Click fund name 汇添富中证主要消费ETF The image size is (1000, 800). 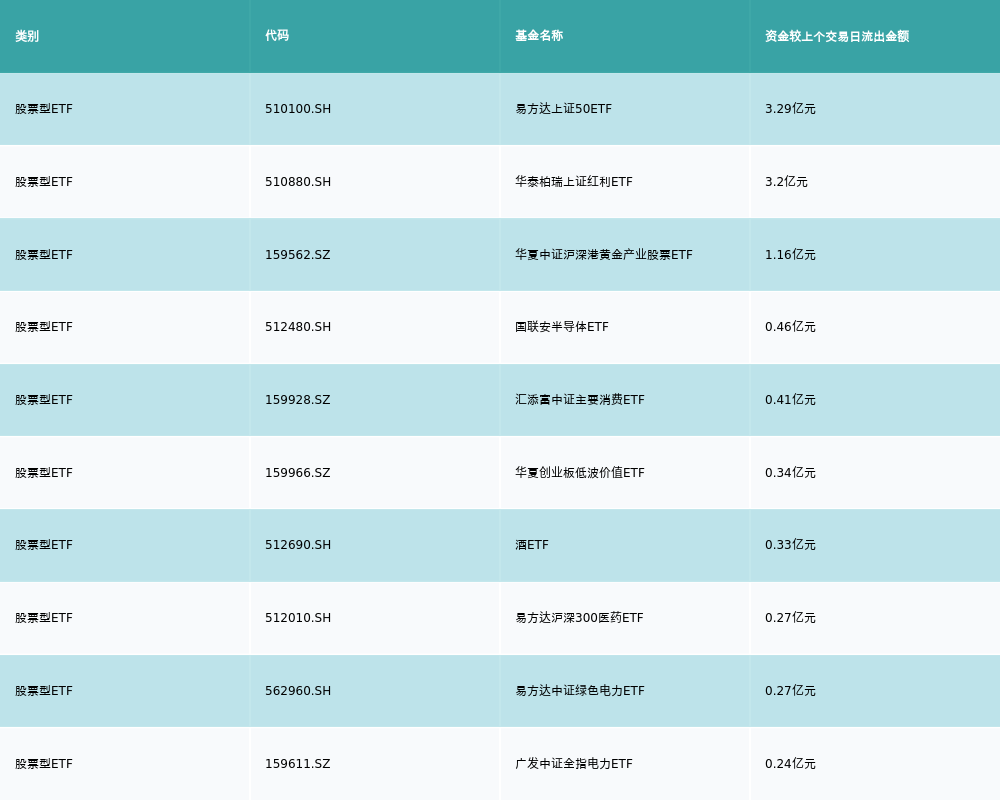580,400
